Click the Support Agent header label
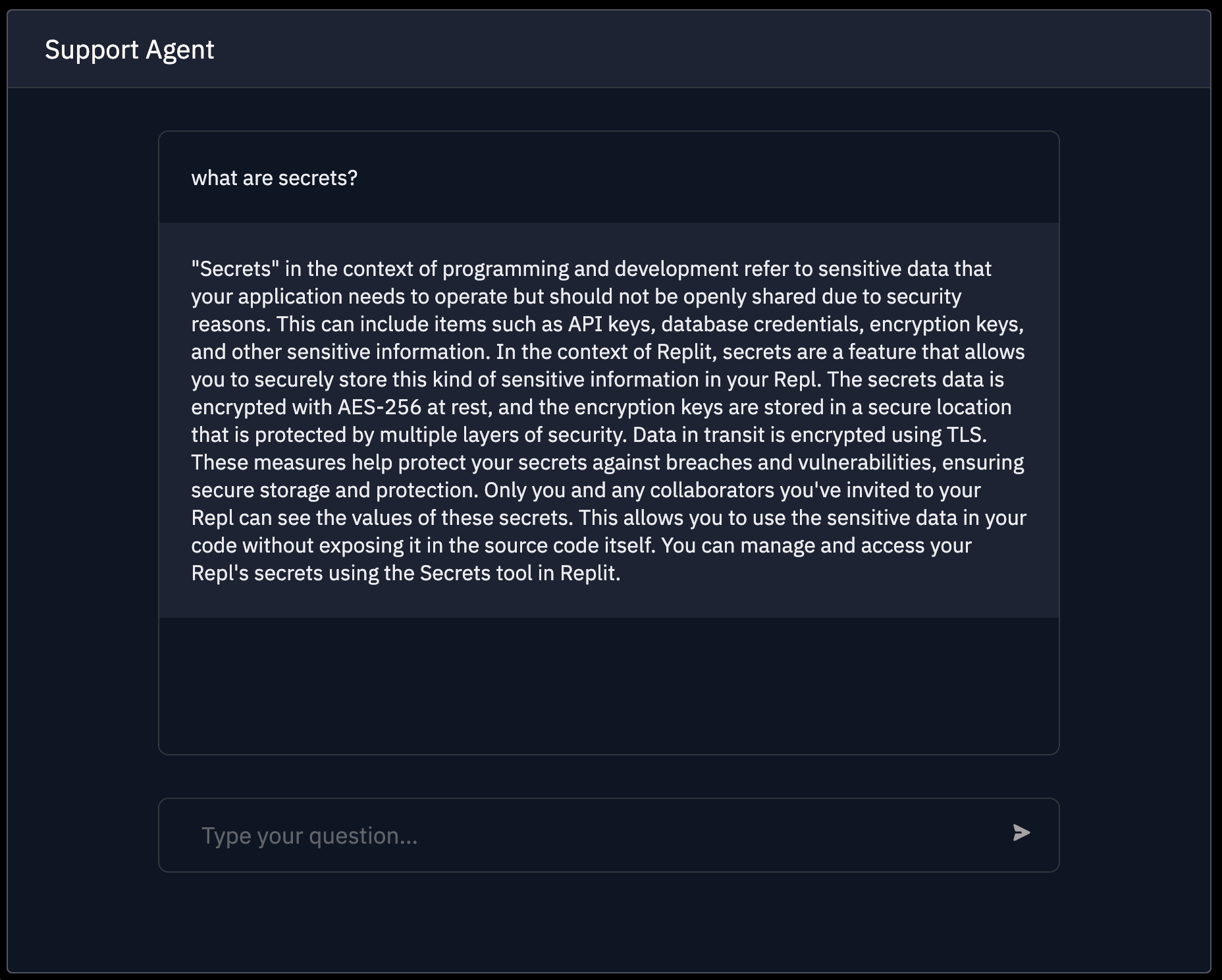 click(x=130, y=49)
